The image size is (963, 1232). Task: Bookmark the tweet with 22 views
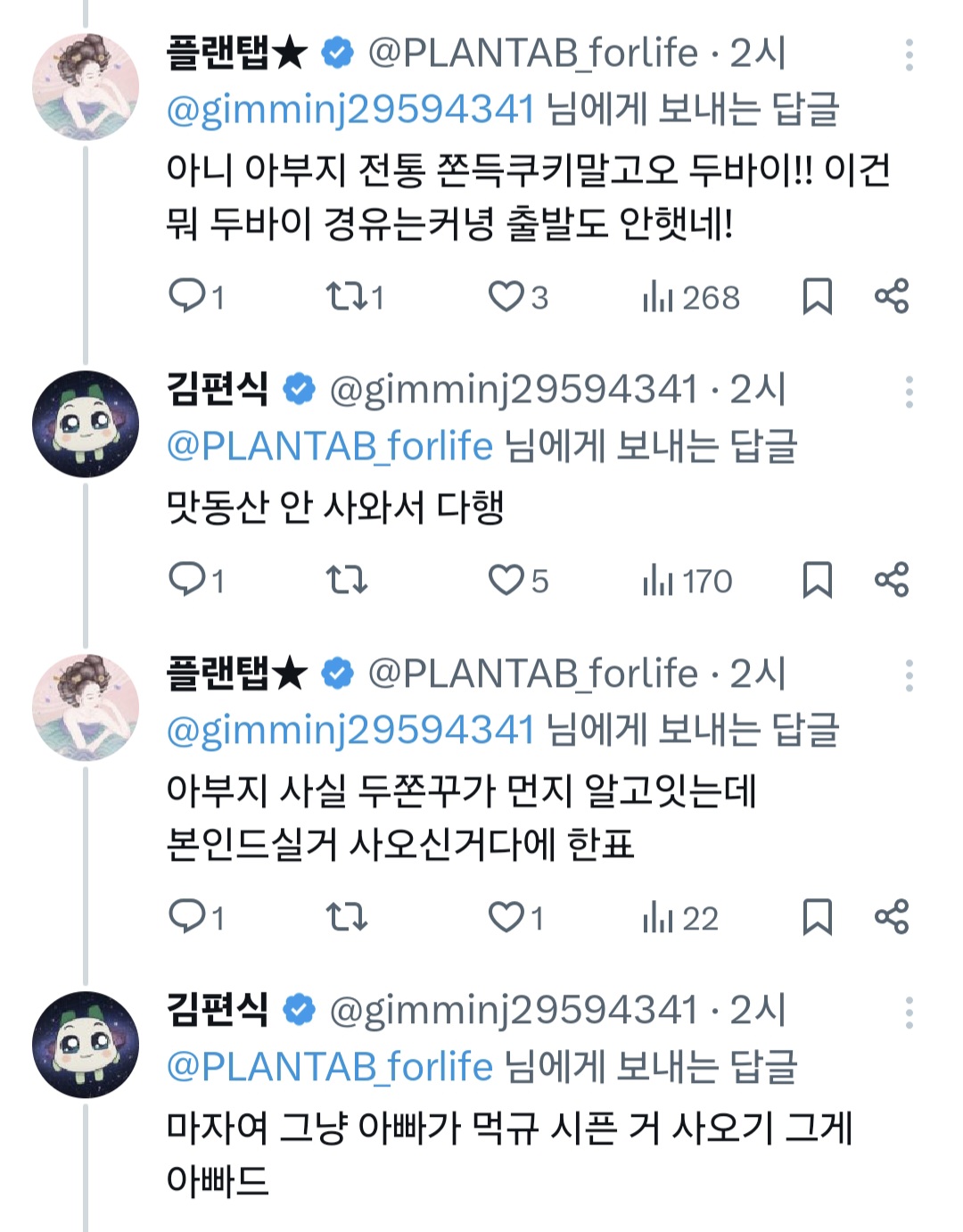tap(817, 916)
